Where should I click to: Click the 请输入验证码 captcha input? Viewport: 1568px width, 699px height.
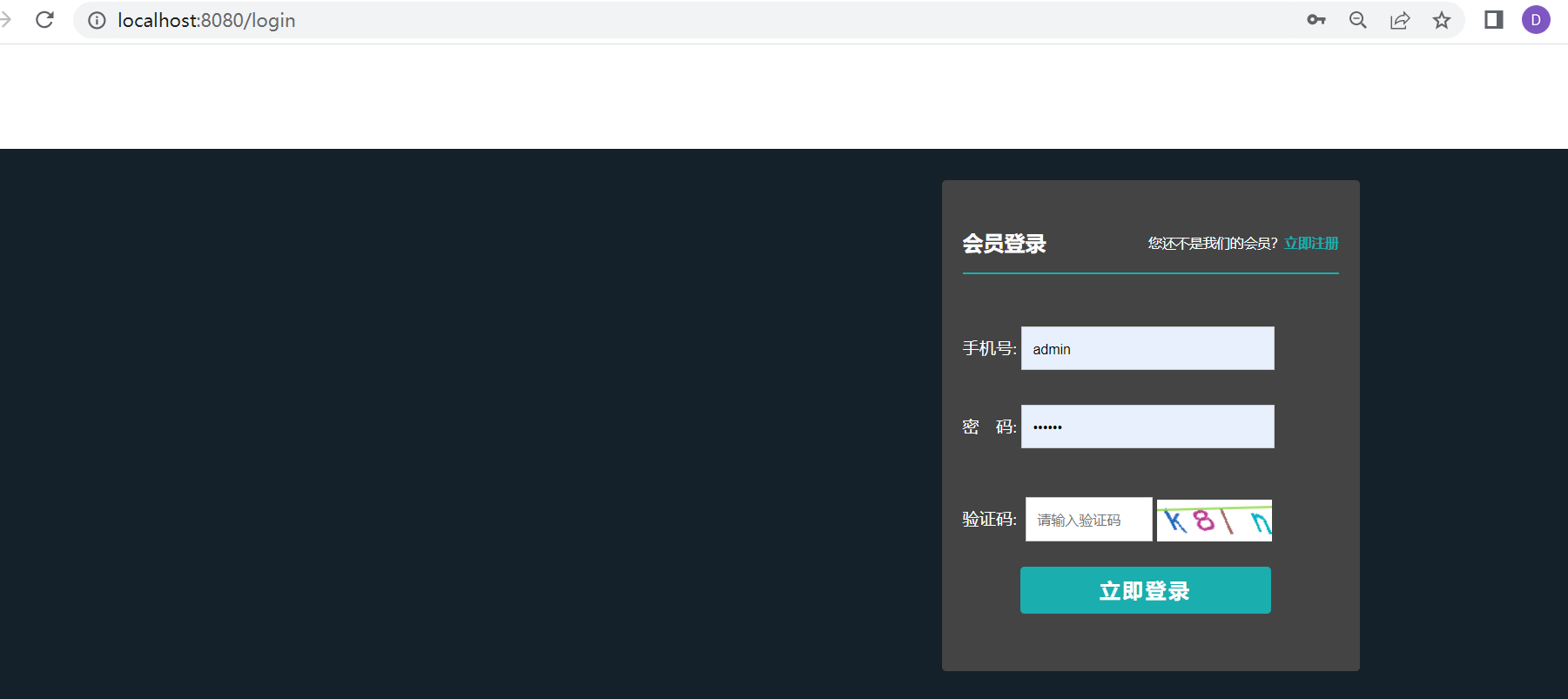1089,520
